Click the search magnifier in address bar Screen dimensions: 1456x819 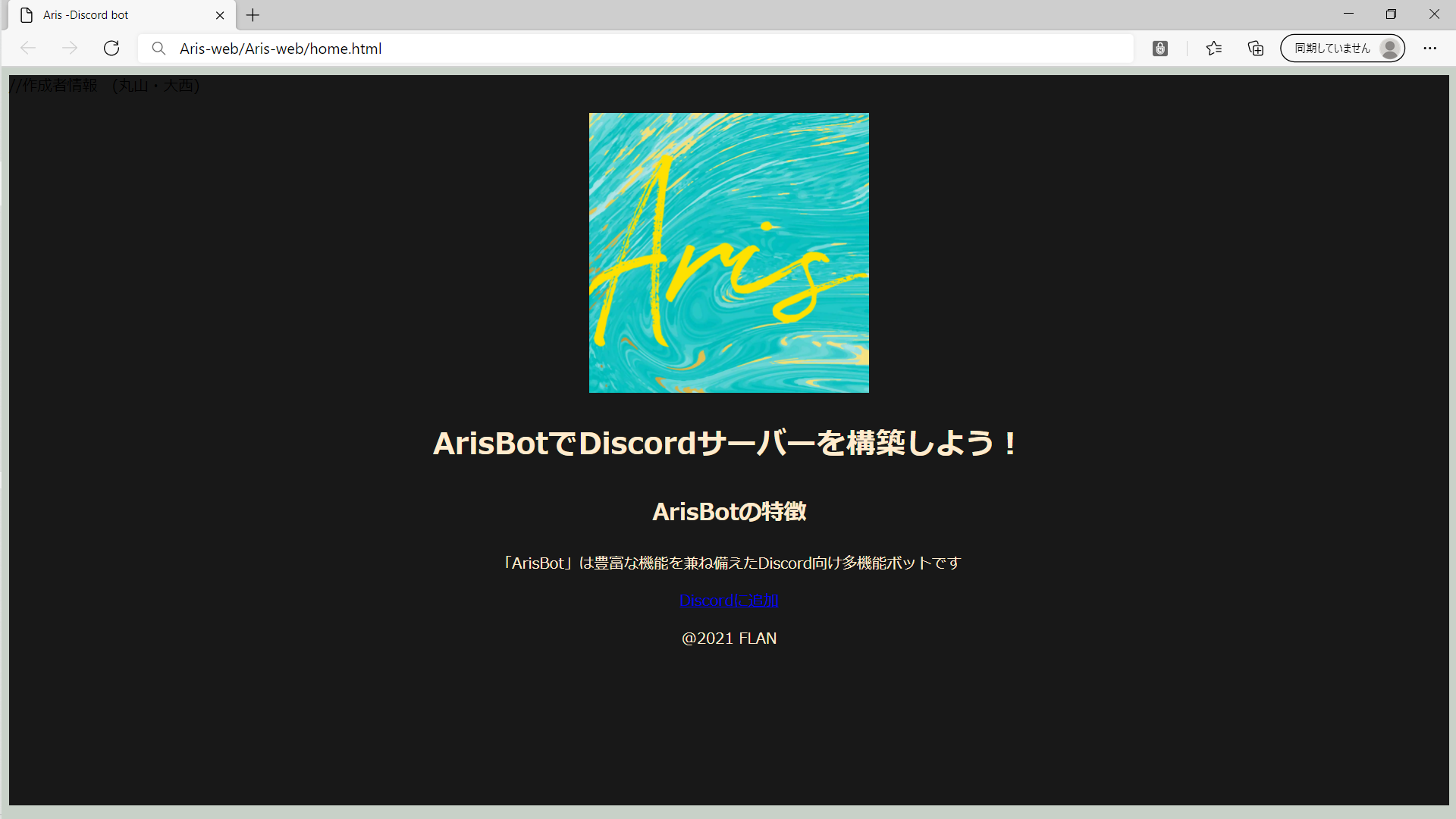coord(158,49)
